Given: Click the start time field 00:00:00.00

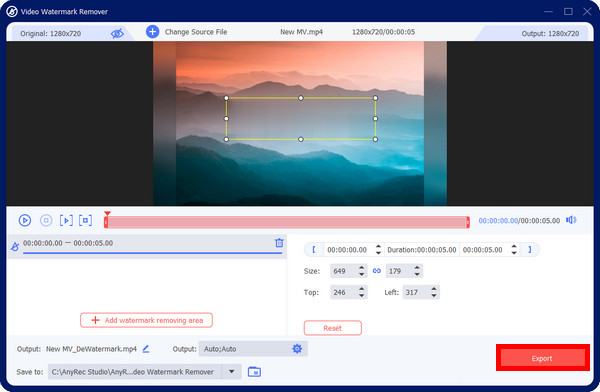Looking at the screenshot, I should (347, 250).
